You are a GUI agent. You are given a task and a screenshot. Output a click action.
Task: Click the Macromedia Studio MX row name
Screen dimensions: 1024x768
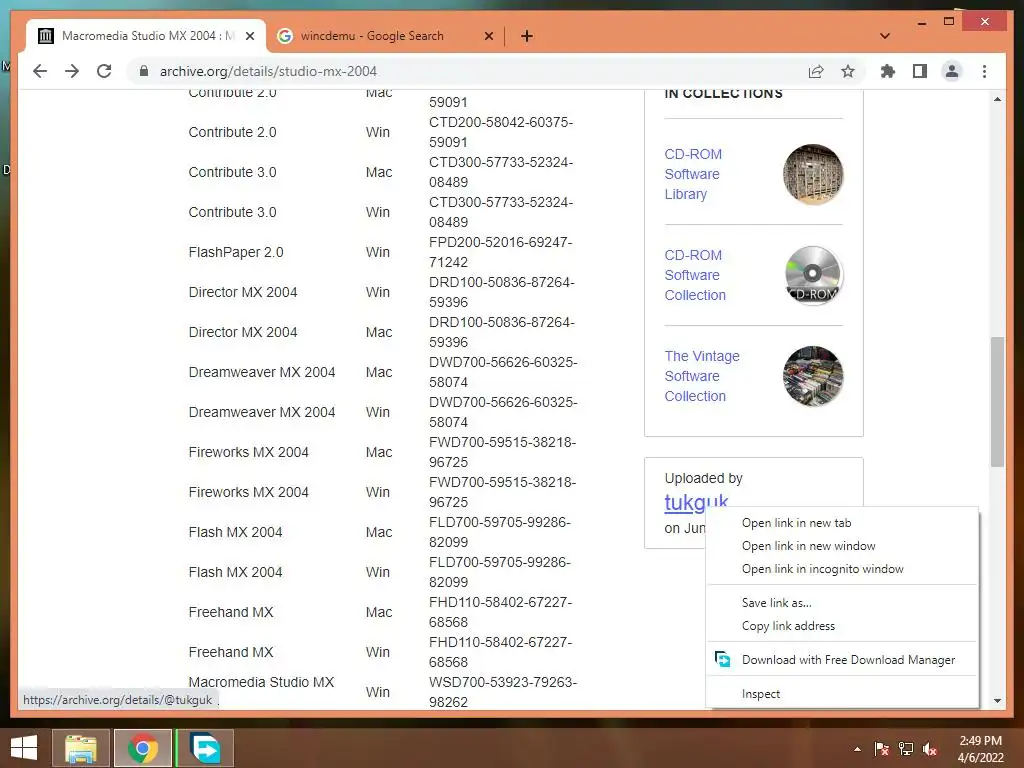(261, 682)
